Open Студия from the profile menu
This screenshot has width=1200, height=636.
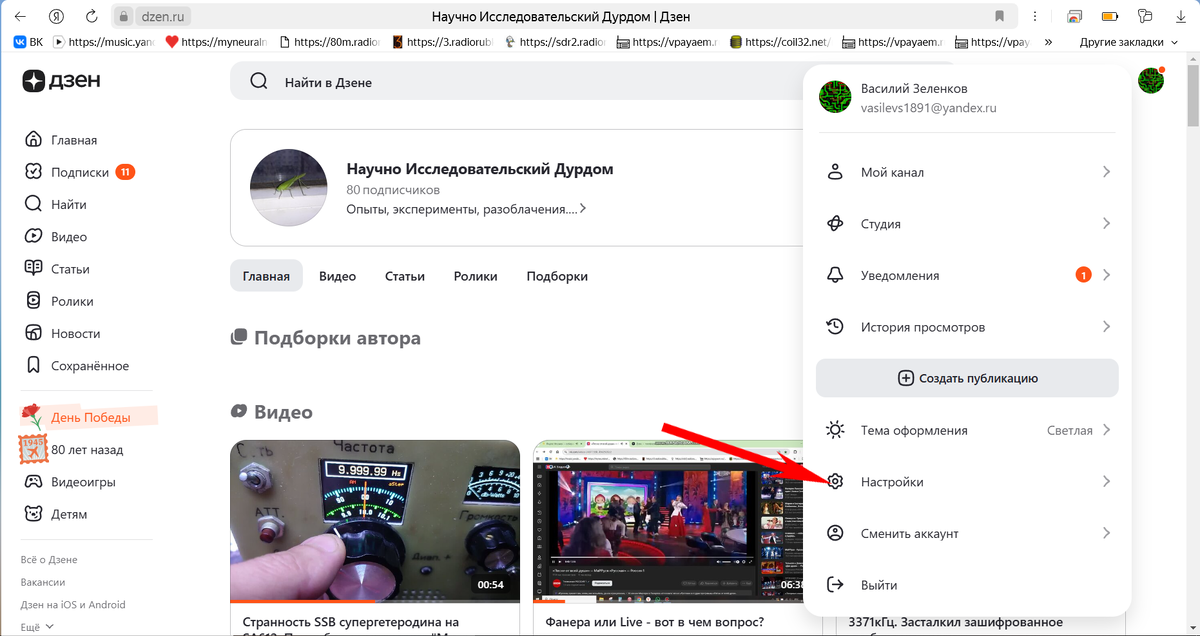pyautogui.click(x=967, y=224)
